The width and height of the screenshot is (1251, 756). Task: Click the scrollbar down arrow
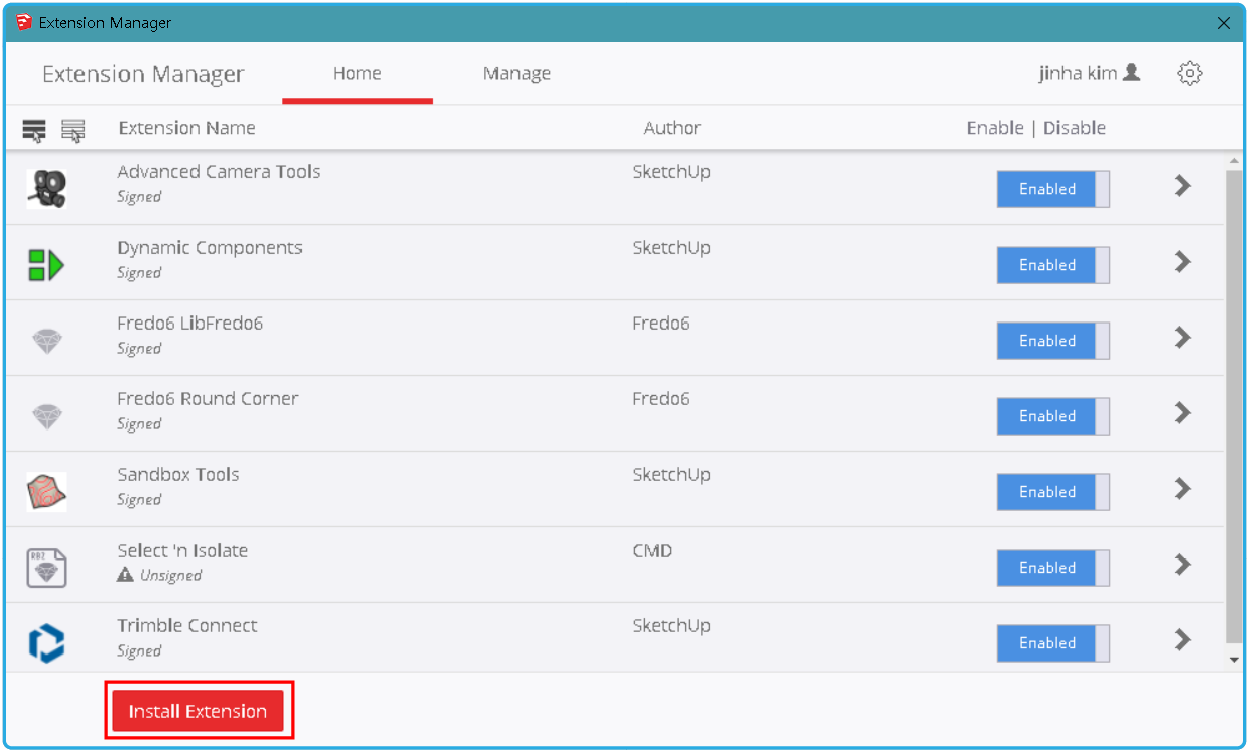(x=1234, y=660)
